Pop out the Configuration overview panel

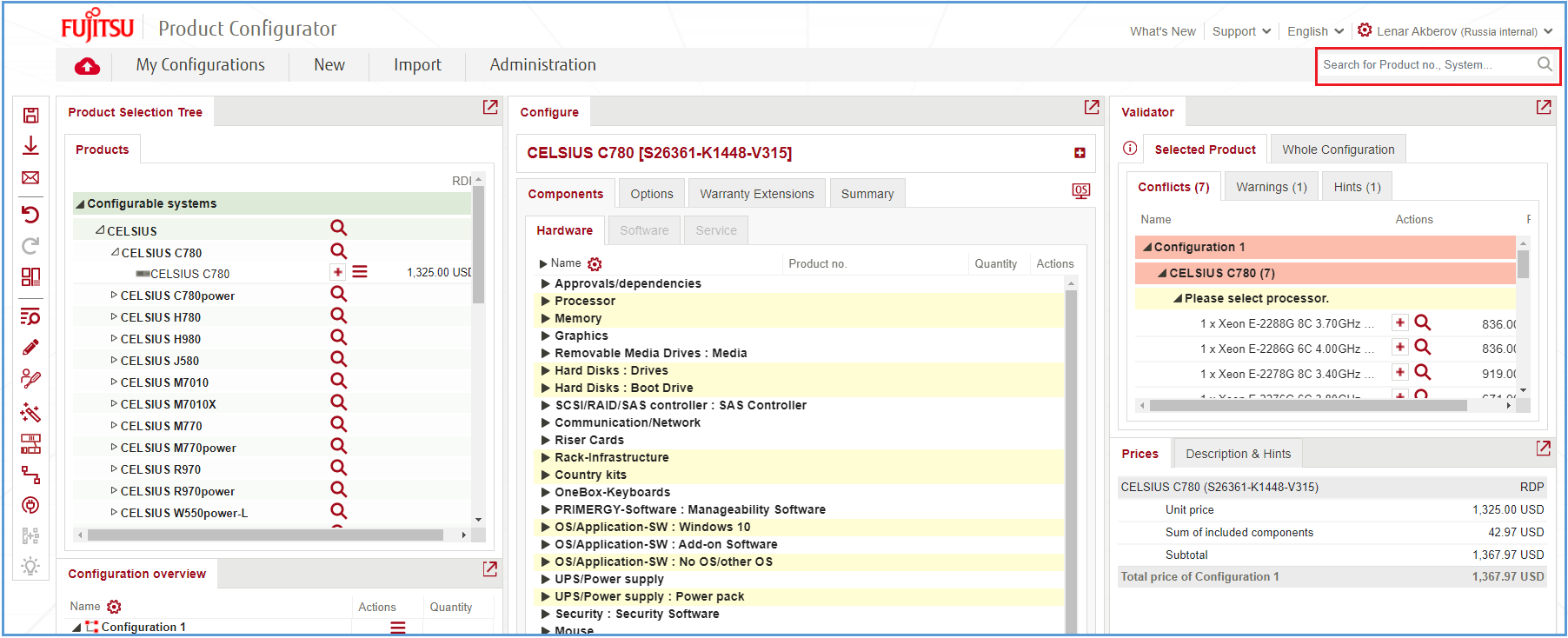pos(490,568)
